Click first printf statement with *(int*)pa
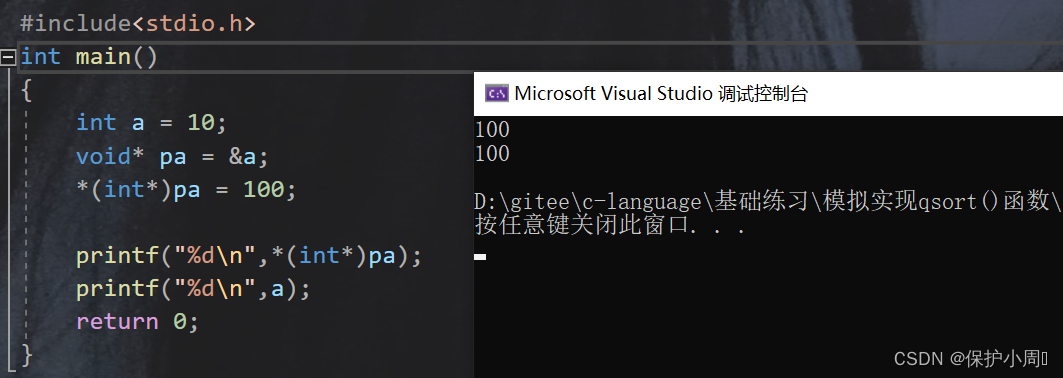Image resolution: width=1063 pixels, height=378 pixels. tap(249, 256)
